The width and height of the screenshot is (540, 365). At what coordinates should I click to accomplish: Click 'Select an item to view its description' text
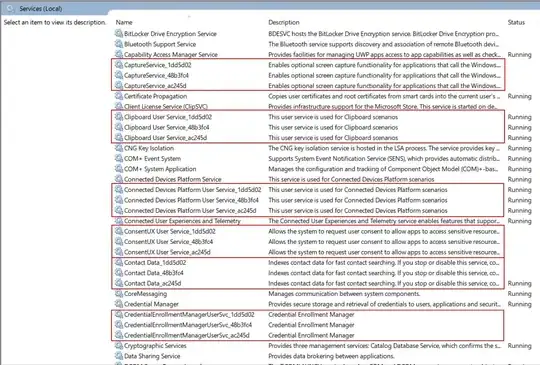55,22
